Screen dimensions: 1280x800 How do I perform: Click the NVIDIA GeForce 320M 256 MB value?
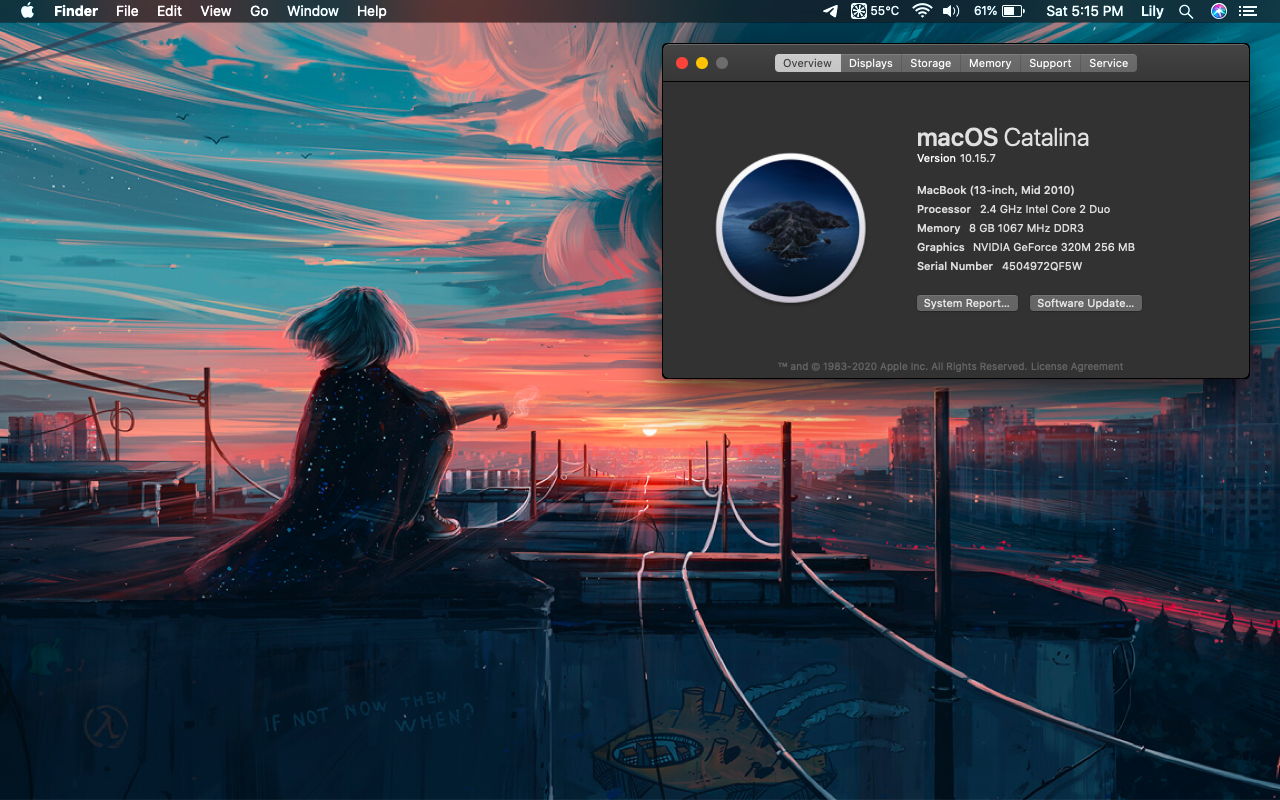tap(1054, 247)
